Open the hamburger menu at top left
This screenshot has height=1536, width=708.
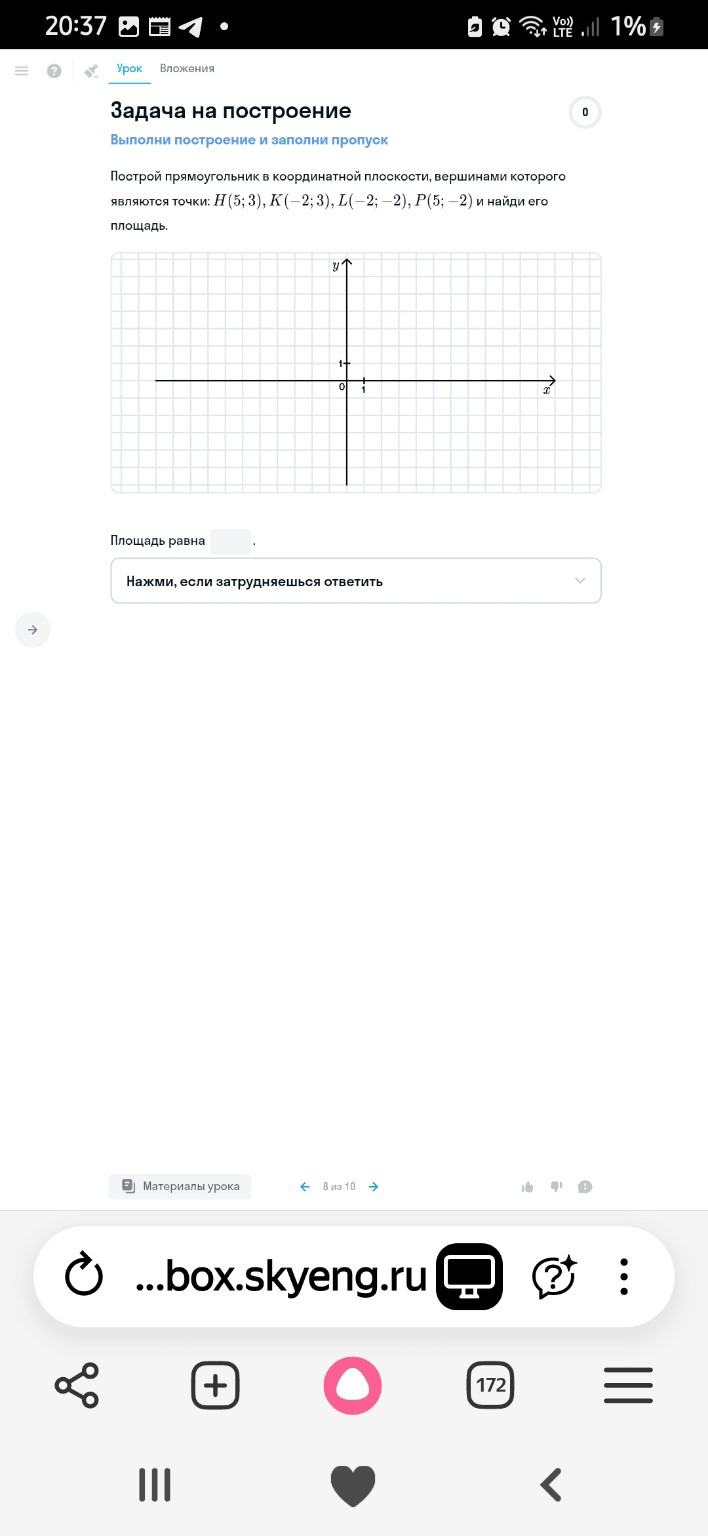[21, 70]
